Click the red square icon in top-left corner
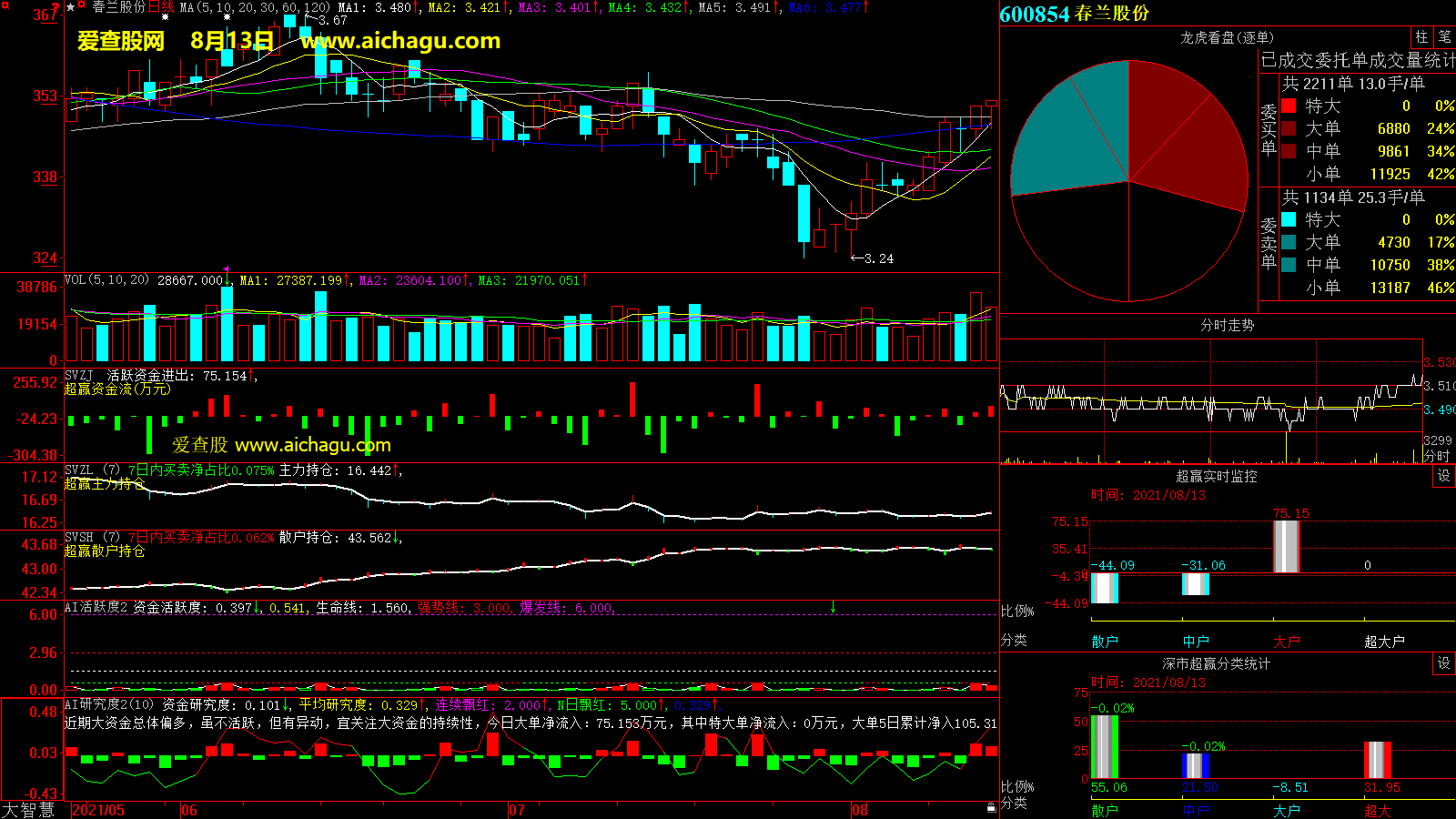This screenshot has width=1456, height=819. click(x=5, y=6)
